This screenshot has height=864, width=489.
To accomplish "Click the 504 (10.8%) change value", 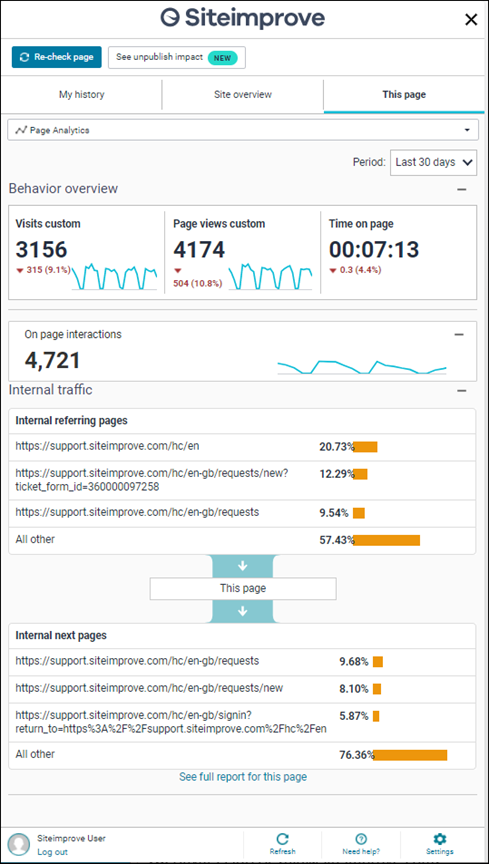I will 197,283.
